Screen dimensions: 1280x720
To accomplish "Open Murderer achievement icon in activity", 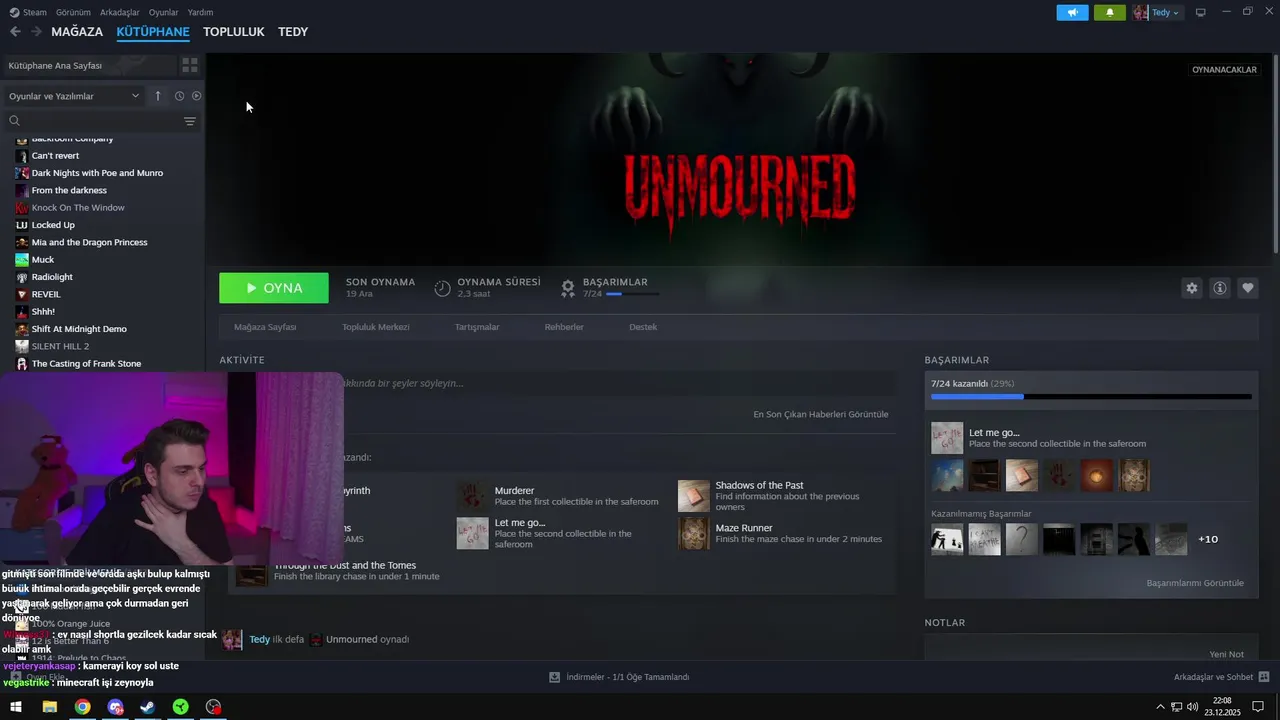I will pyautogui.click(x=472, y=496).
